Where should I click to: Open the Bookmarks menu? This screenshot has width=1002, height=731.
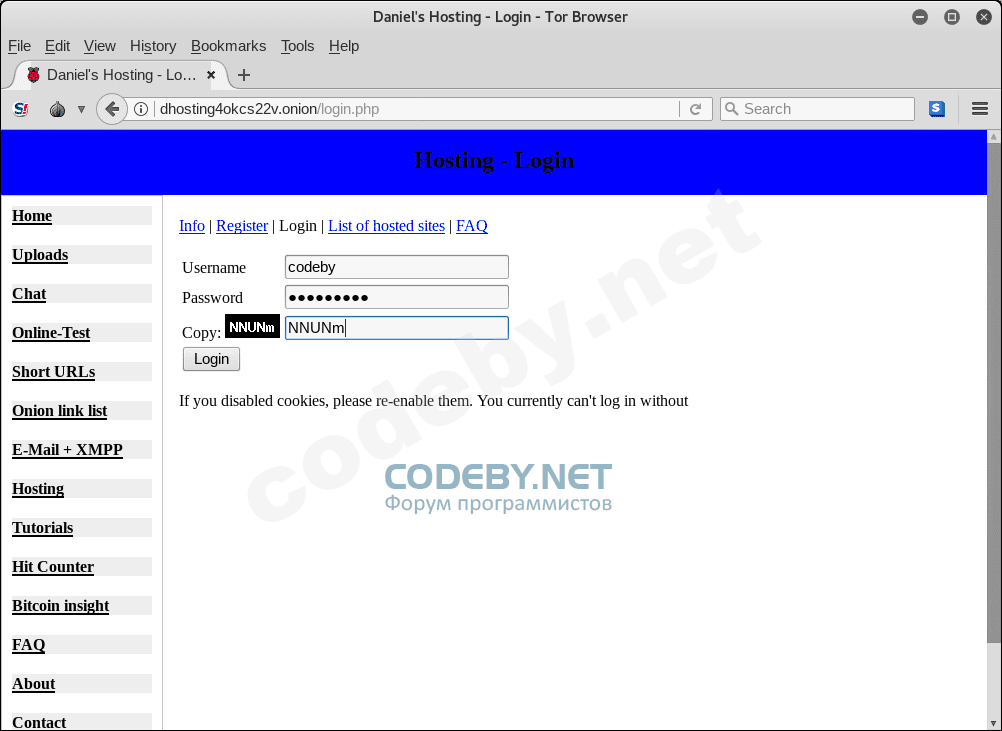click(228, 46)
